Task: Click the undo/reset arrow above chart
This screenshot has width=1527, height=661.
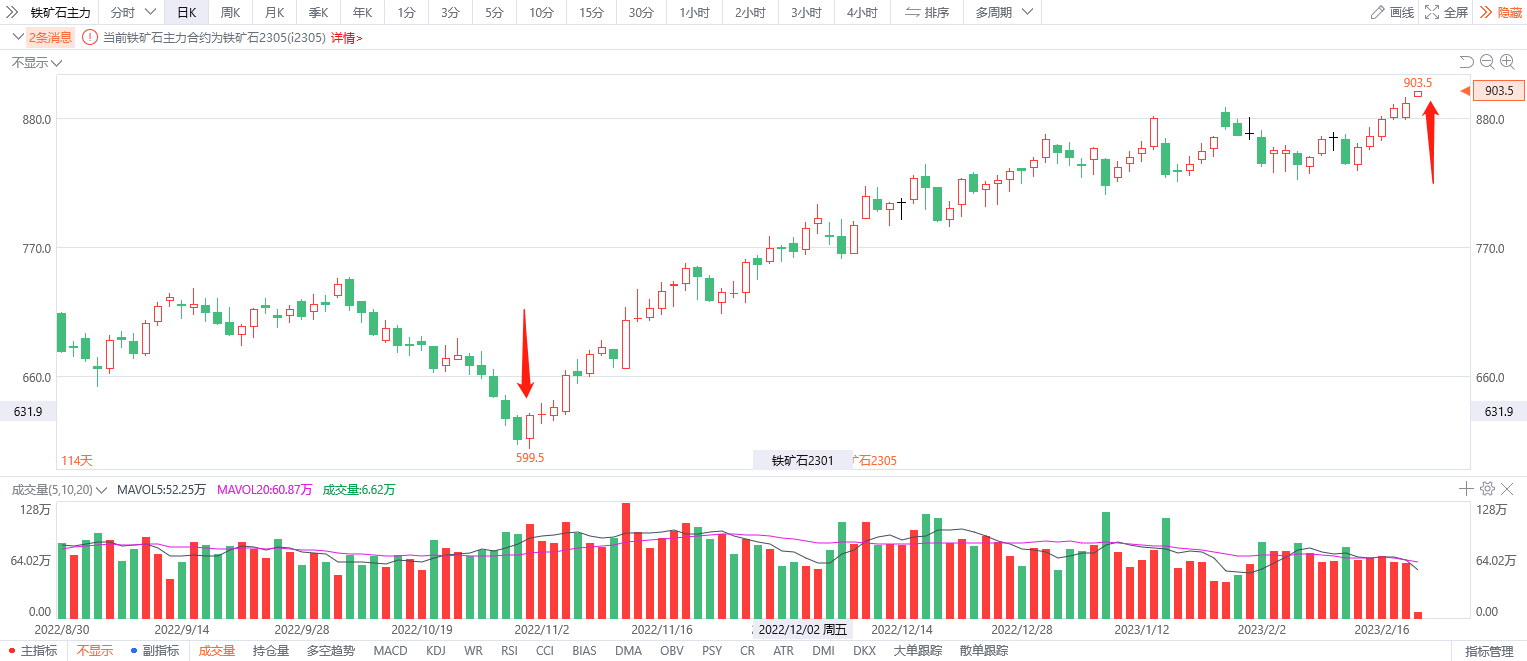Action: click(1466, 62)
